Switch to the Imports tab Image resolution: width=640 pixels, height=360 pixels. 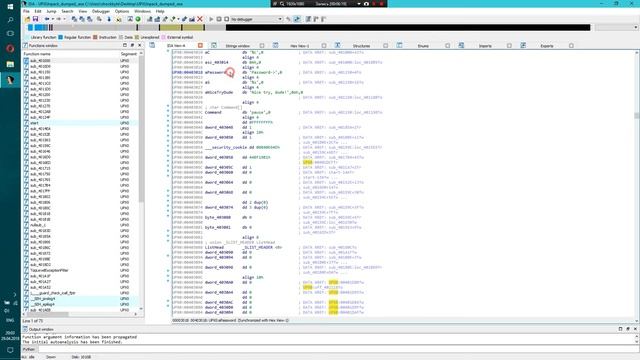coord(485,46)
